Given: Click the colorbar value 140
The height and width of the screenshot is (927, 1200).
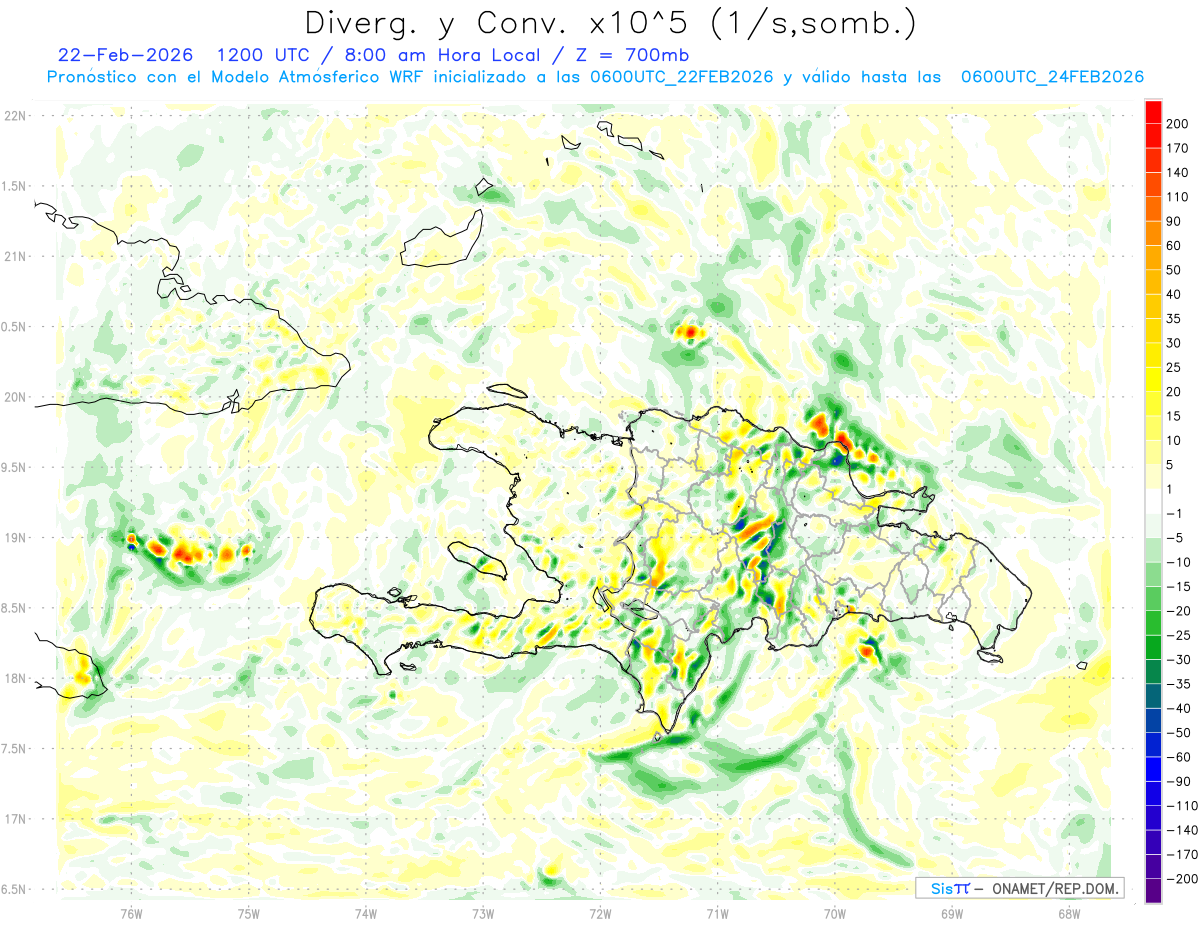Looking at the screenshot, I should coord(1177,173).
